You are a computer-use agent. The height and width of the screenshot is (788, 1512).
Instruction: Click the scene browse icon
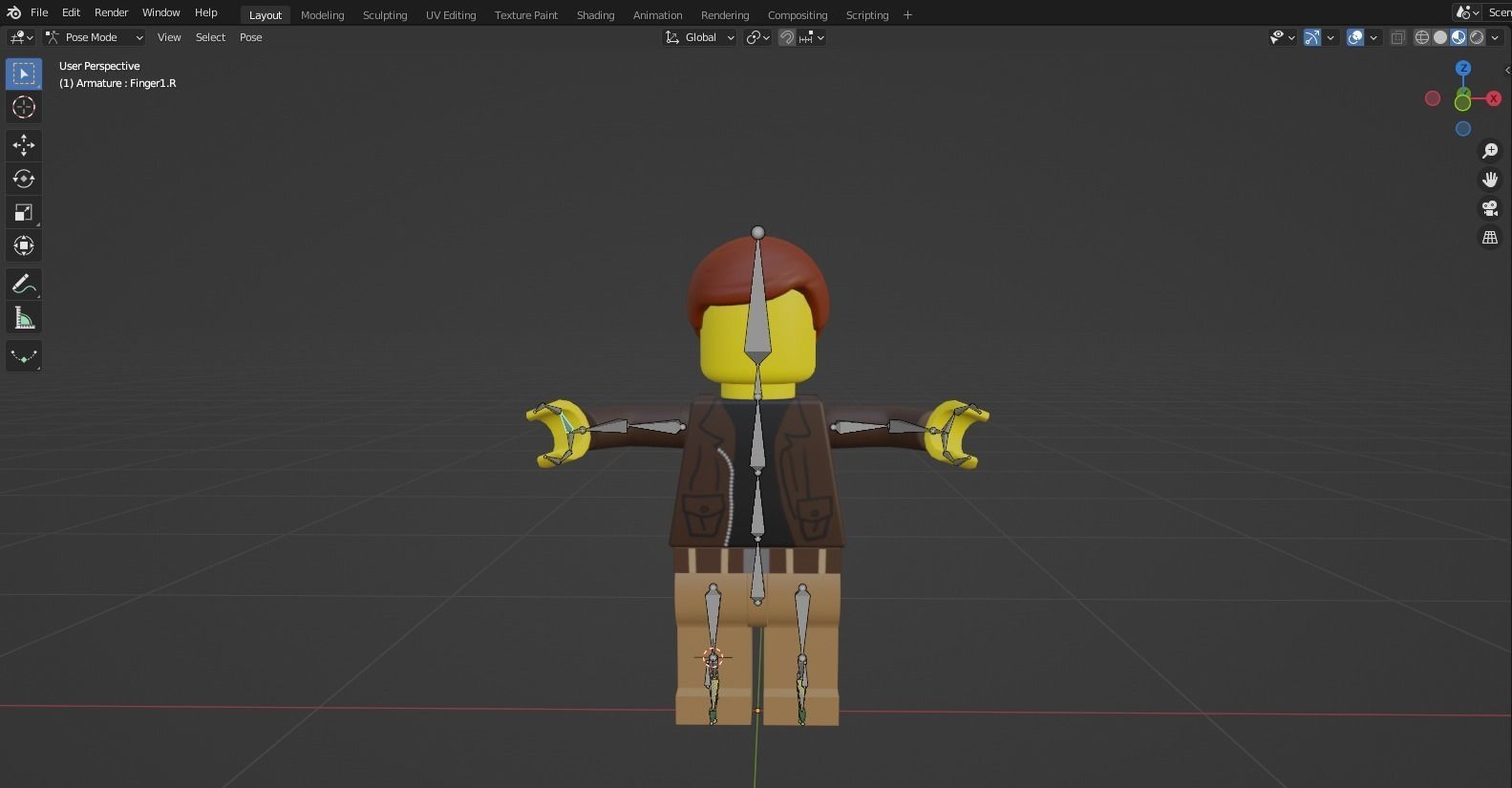1467,12
